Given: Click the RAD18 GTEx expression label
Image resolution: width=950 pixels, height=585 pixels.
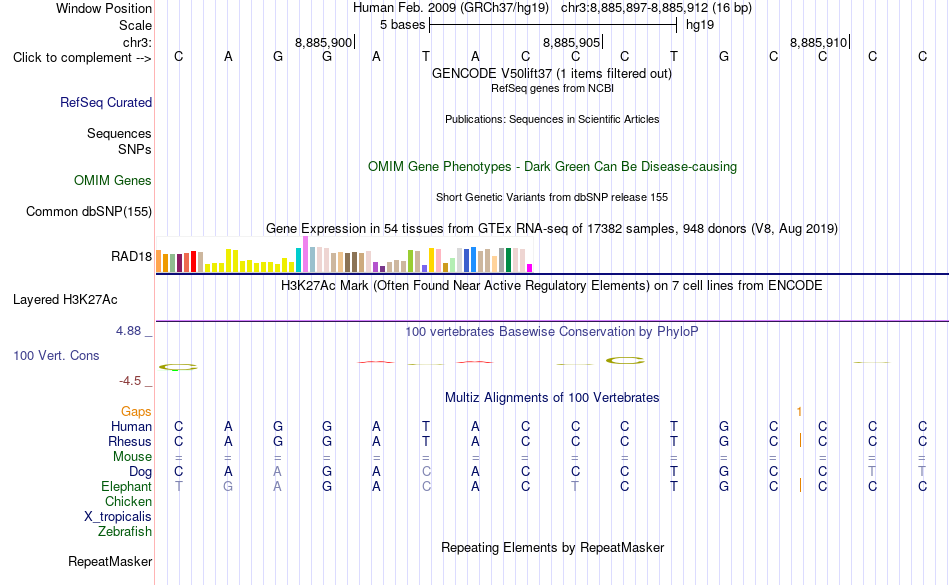Looking at the screenshot, I should pyautogui.click(x=131, y=256).
